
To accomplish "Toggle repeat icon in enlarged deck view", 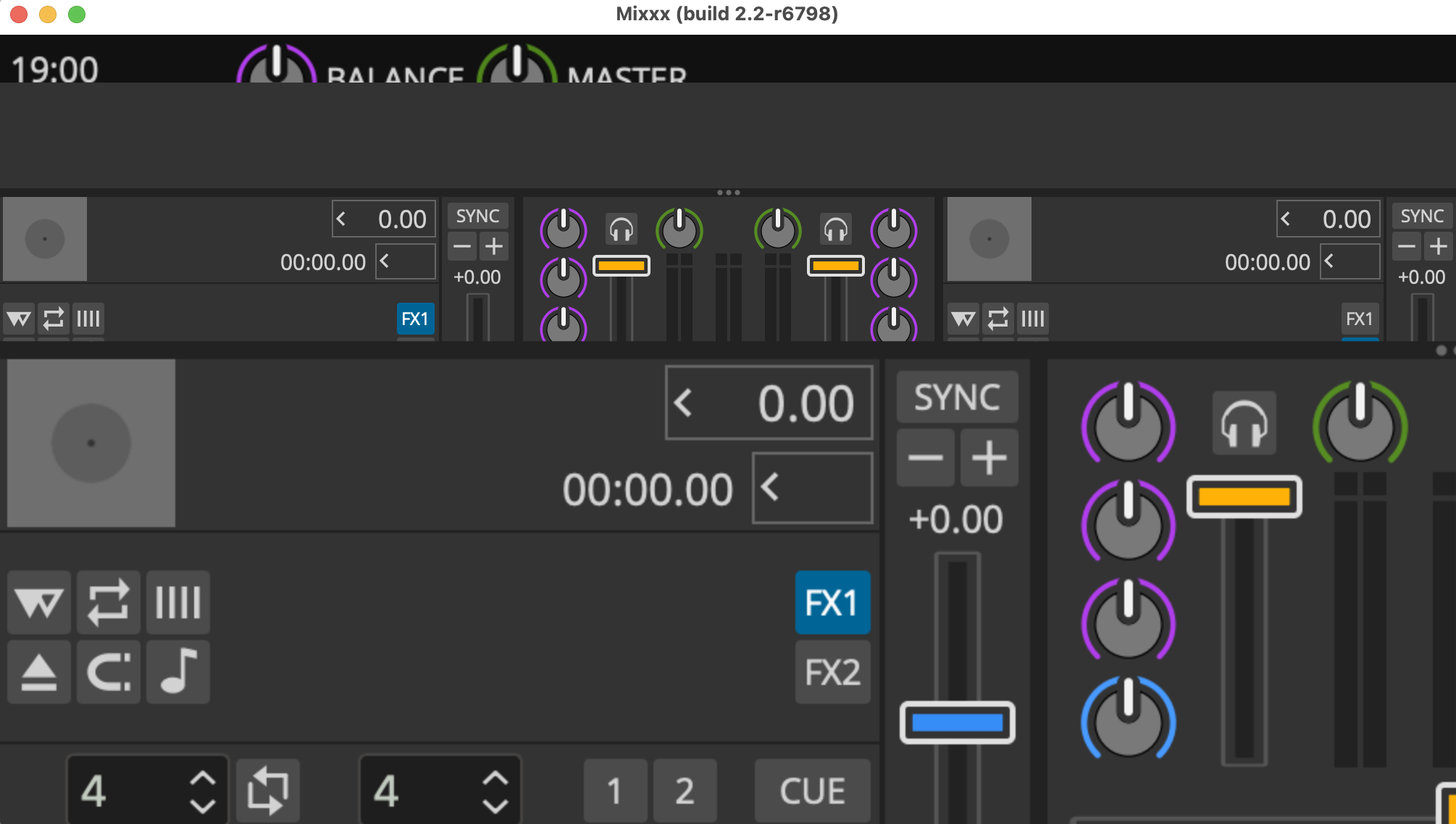I will tap(108, 602).
